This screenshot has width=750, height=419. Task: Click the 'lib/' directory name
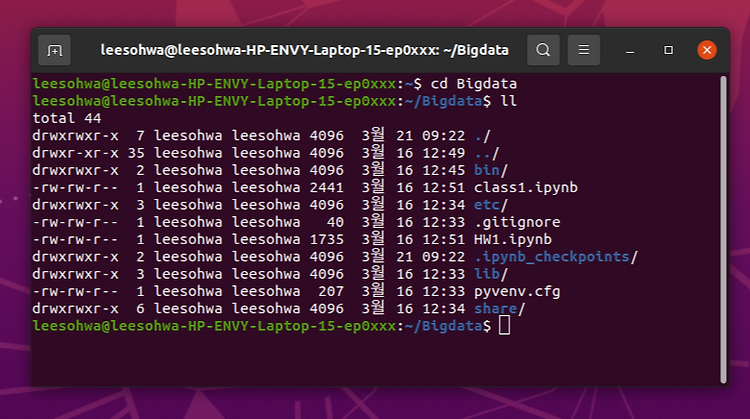(491, 274)
